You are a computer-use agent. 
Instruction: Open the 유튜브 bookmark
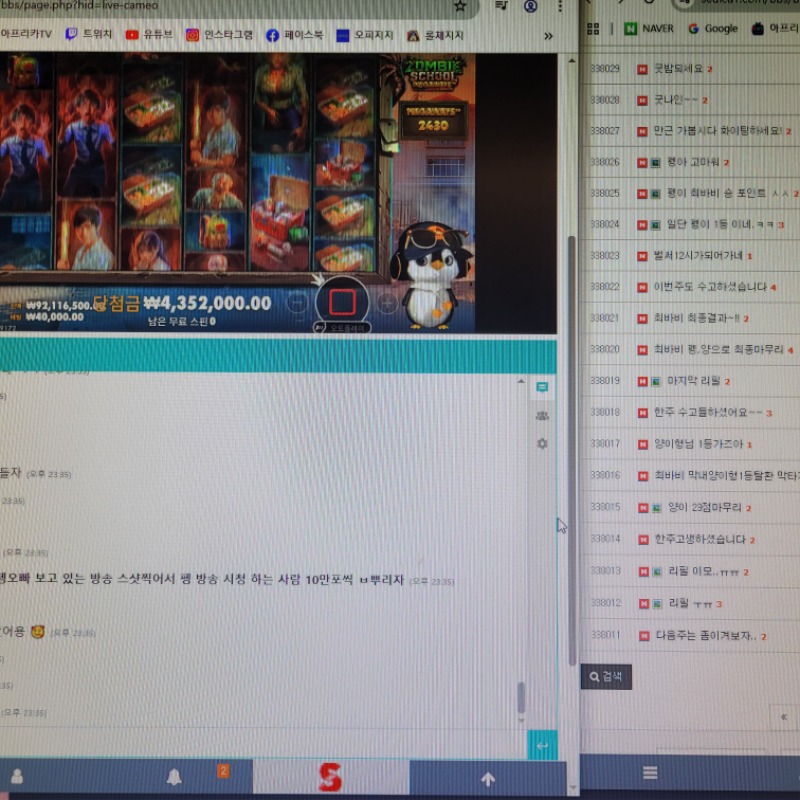pos(149,34)
